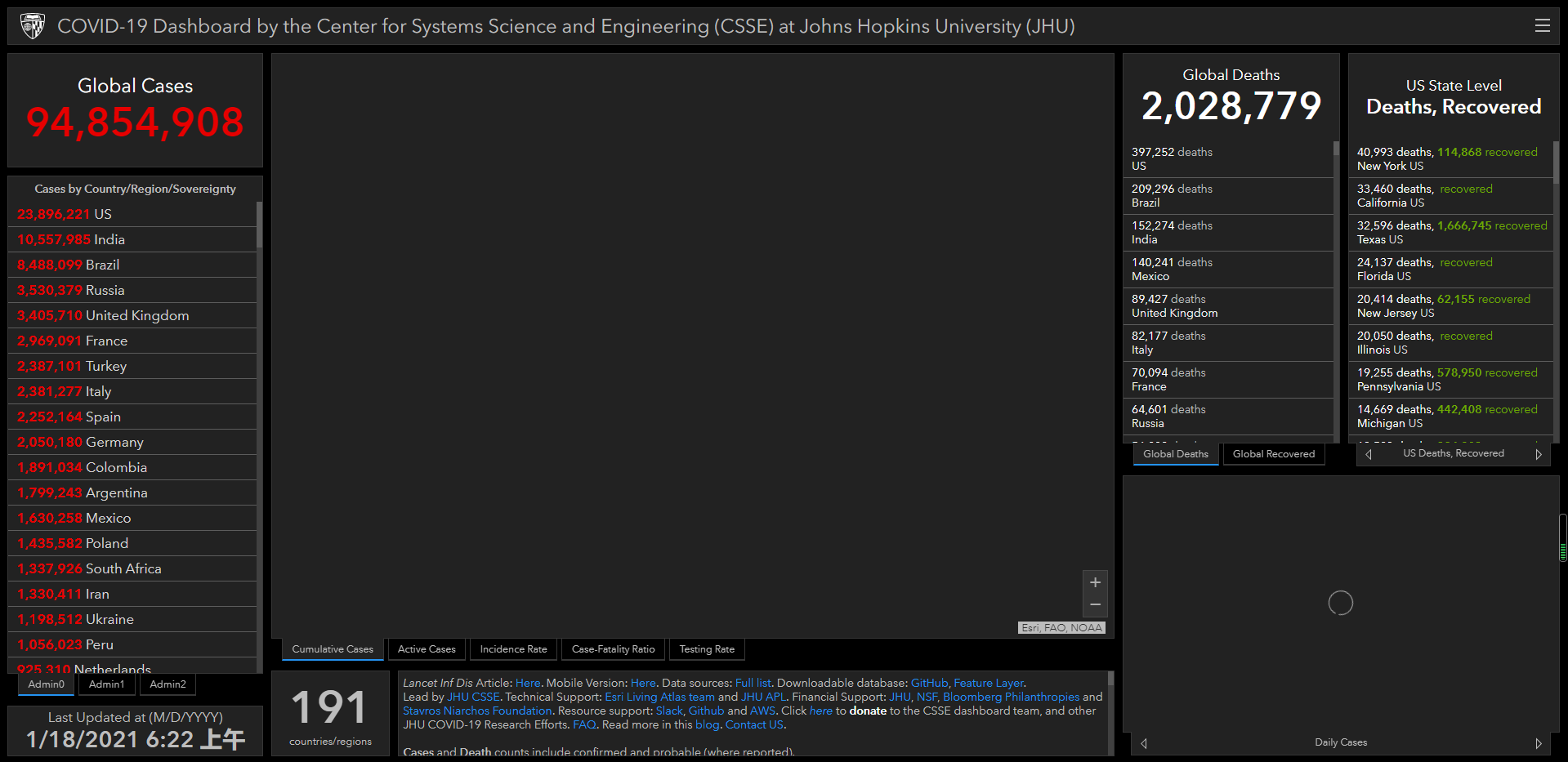The width and height of the screenshot is (1568, 762).
Task: Open the Full list data sources link
Action: (x=753, y=683)
